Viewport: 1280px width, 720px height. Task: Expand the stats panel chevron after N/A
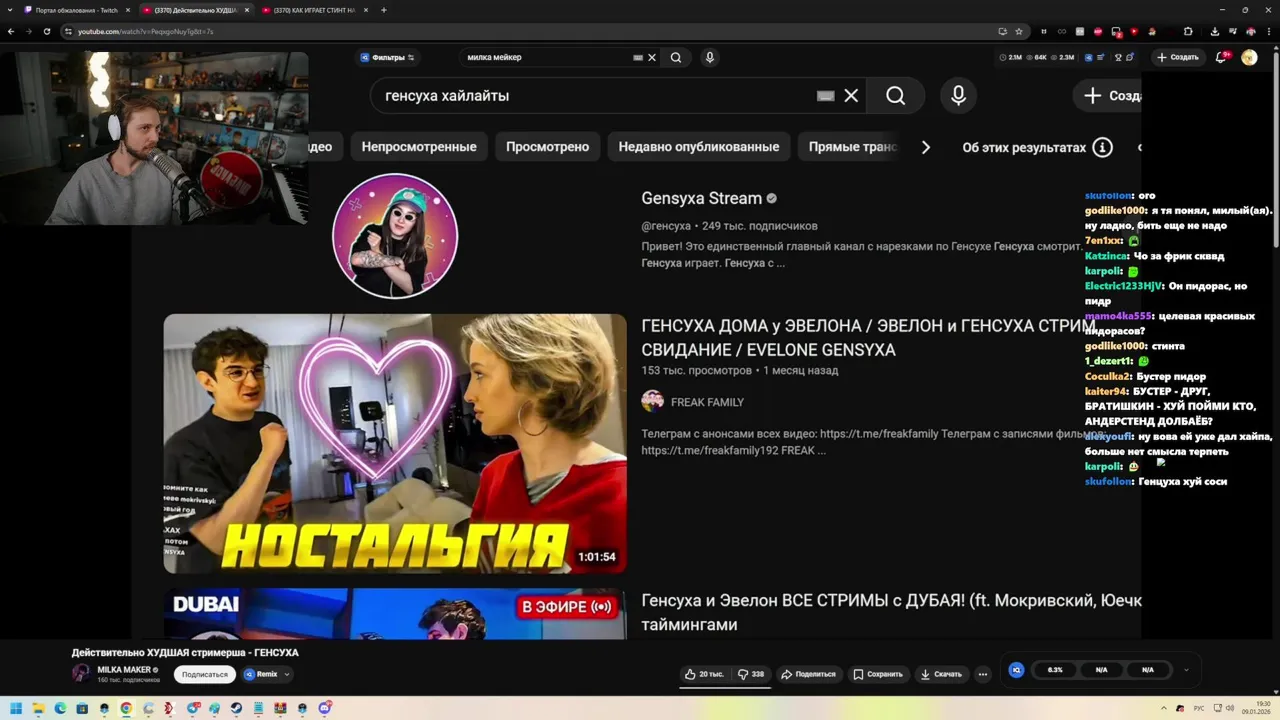pyautogui.click(x=1186, y=670)
